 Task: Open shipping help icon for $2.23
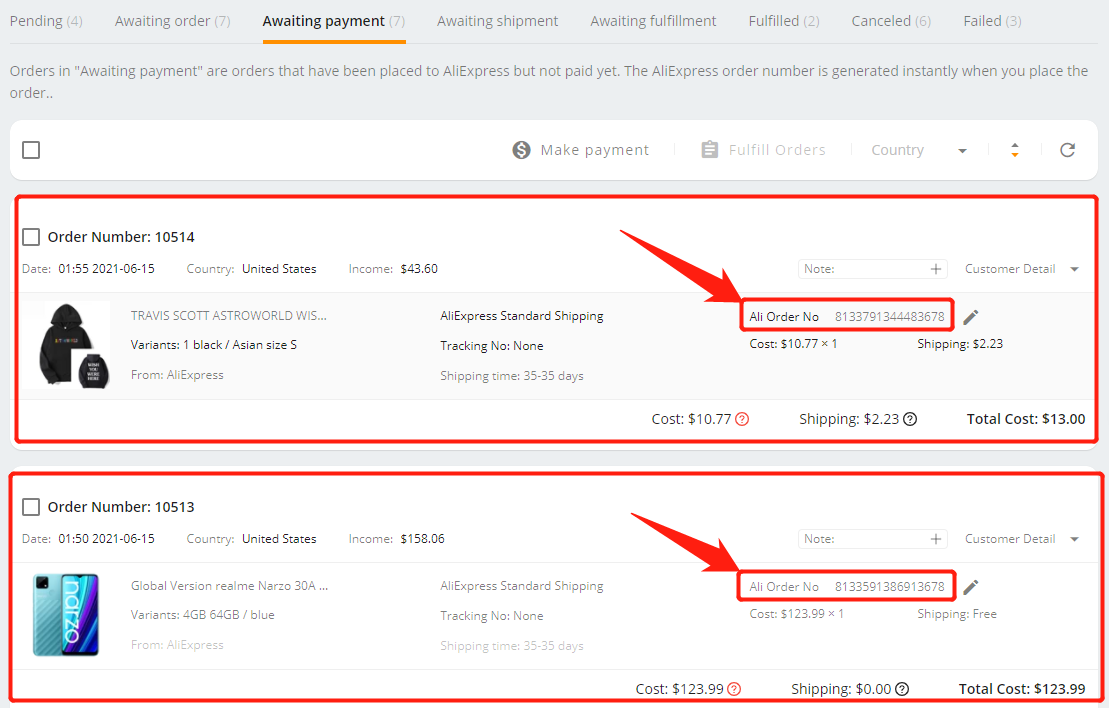click(x=910, y=419)
